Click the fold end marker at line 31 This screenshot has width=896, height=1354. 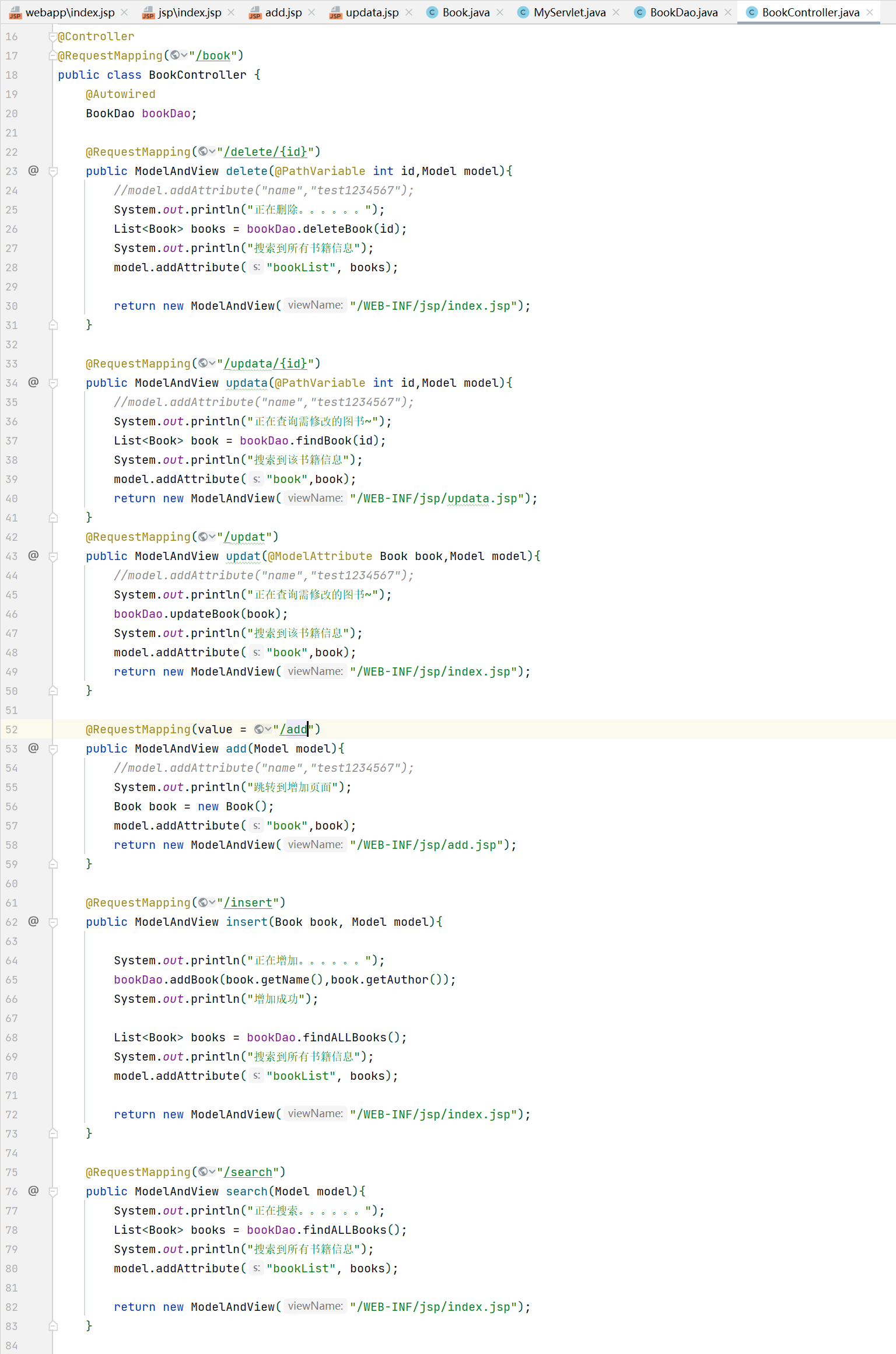(53, 325)
